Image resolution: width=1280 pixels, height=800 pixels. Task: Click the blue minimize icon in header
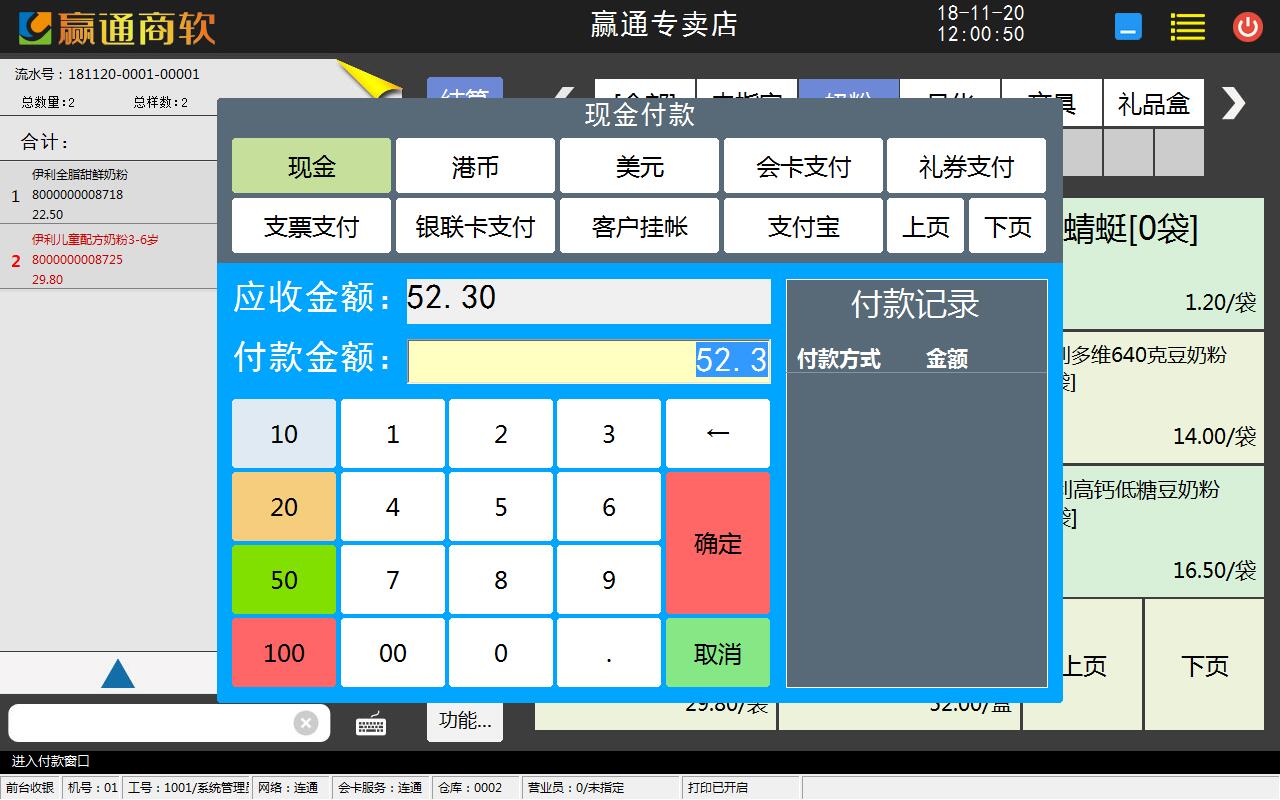(x=1128, y=27)
